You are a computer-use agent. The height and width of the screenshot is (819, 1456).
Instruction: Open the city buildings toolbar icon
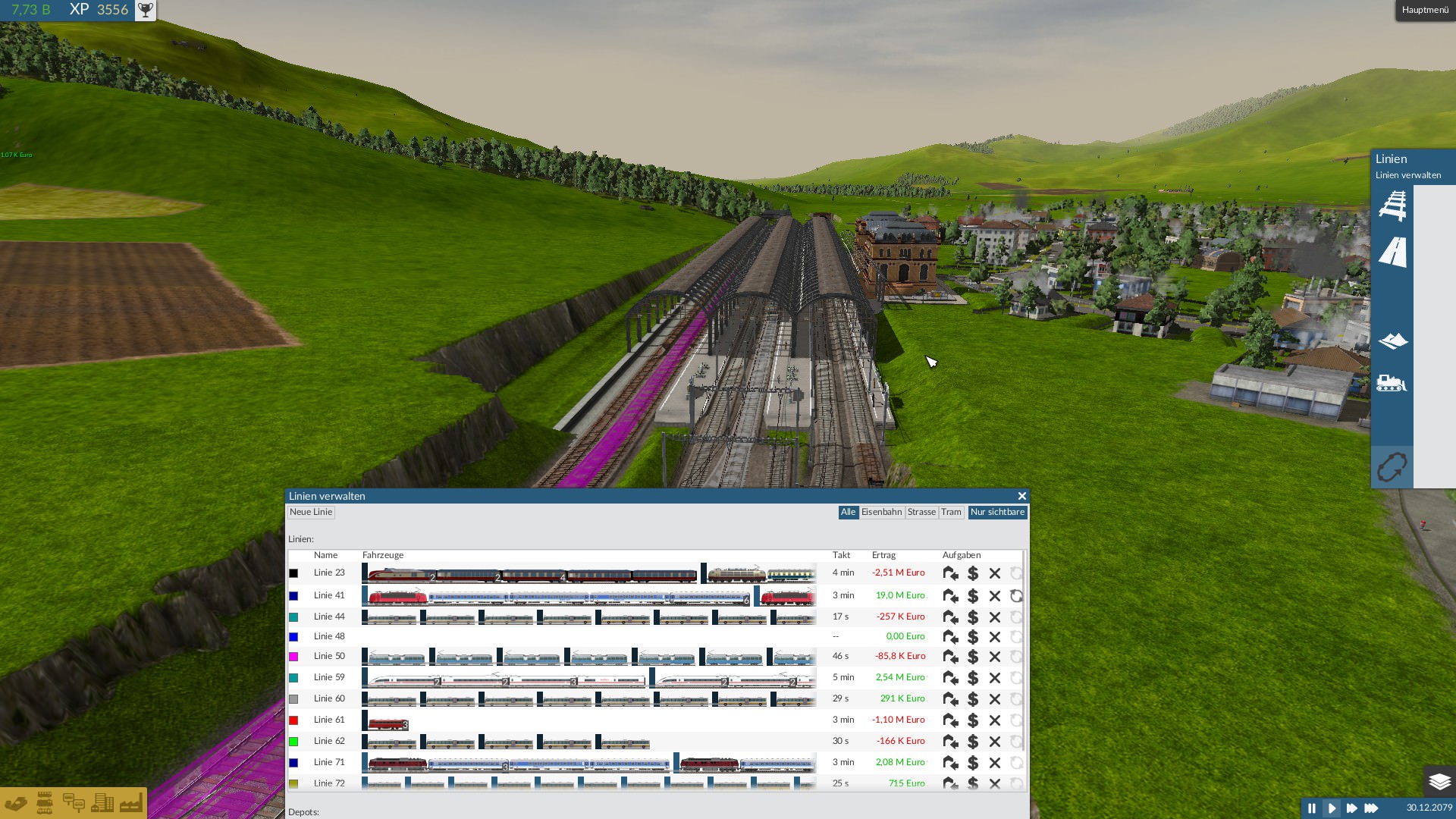click(x=102, y=802)
